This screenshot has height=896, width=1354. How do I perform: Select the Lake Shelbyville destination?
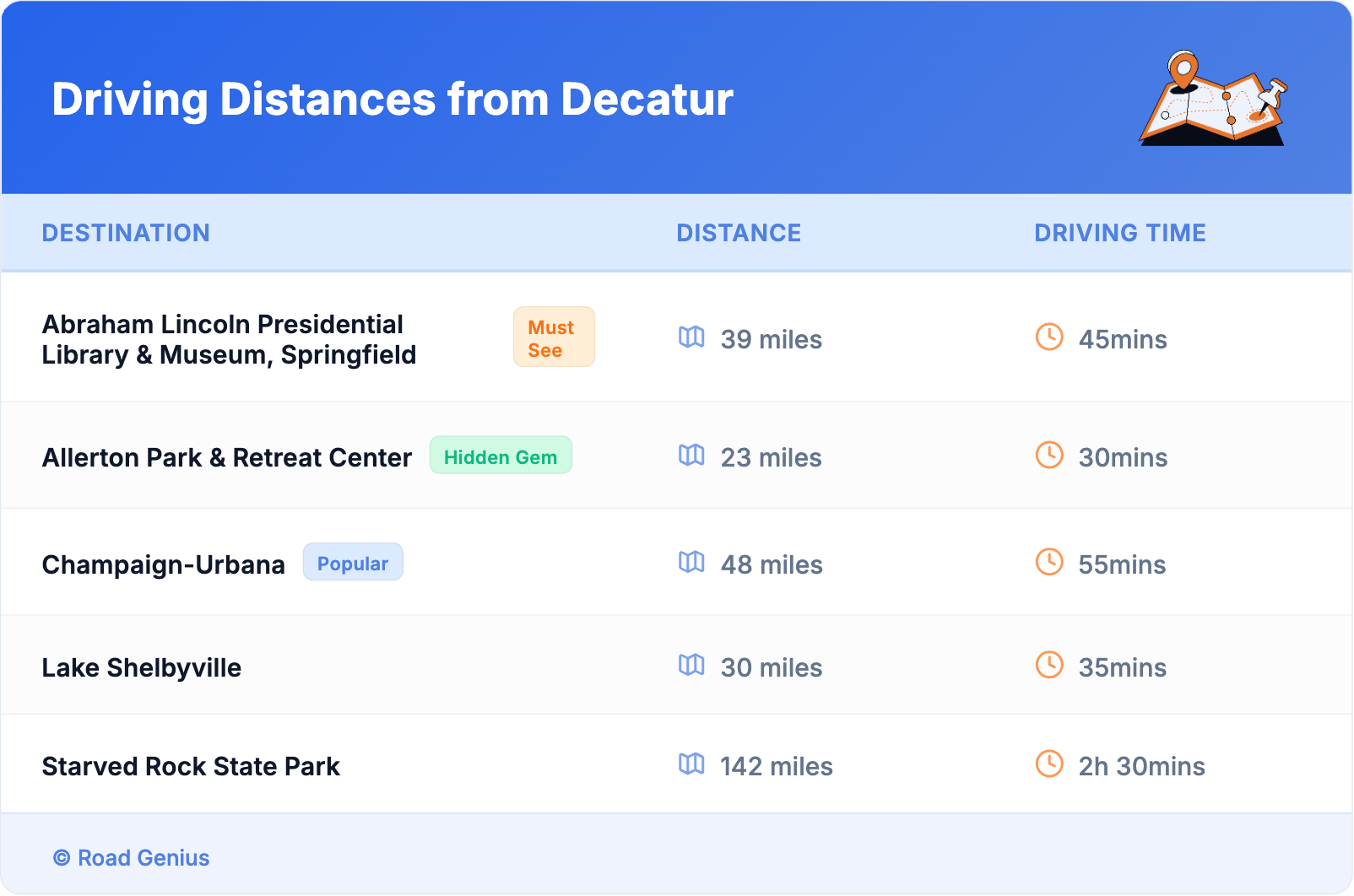click(142, 667)
